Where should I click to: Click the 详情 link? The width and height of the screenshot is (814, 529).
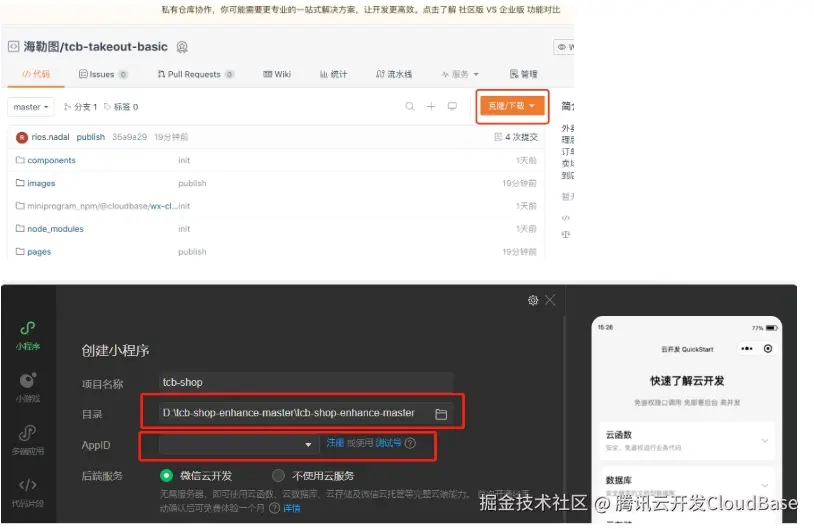292,508
